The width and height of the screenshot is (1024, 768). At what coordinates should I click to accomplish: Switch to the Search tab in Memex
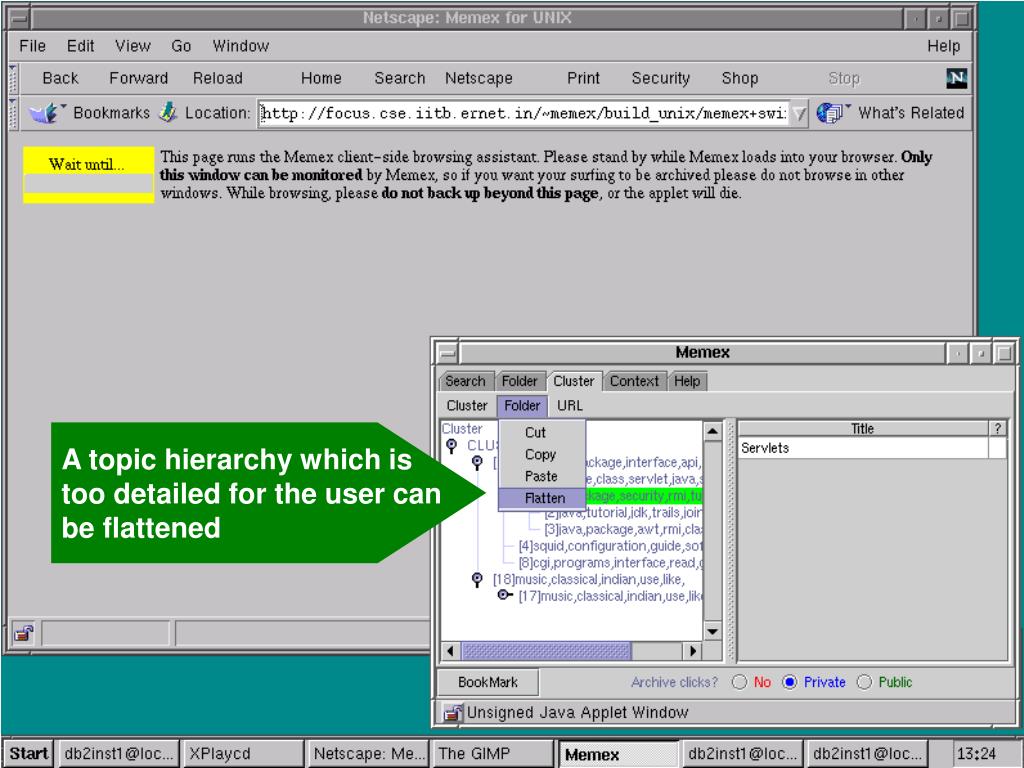point(465,381)
